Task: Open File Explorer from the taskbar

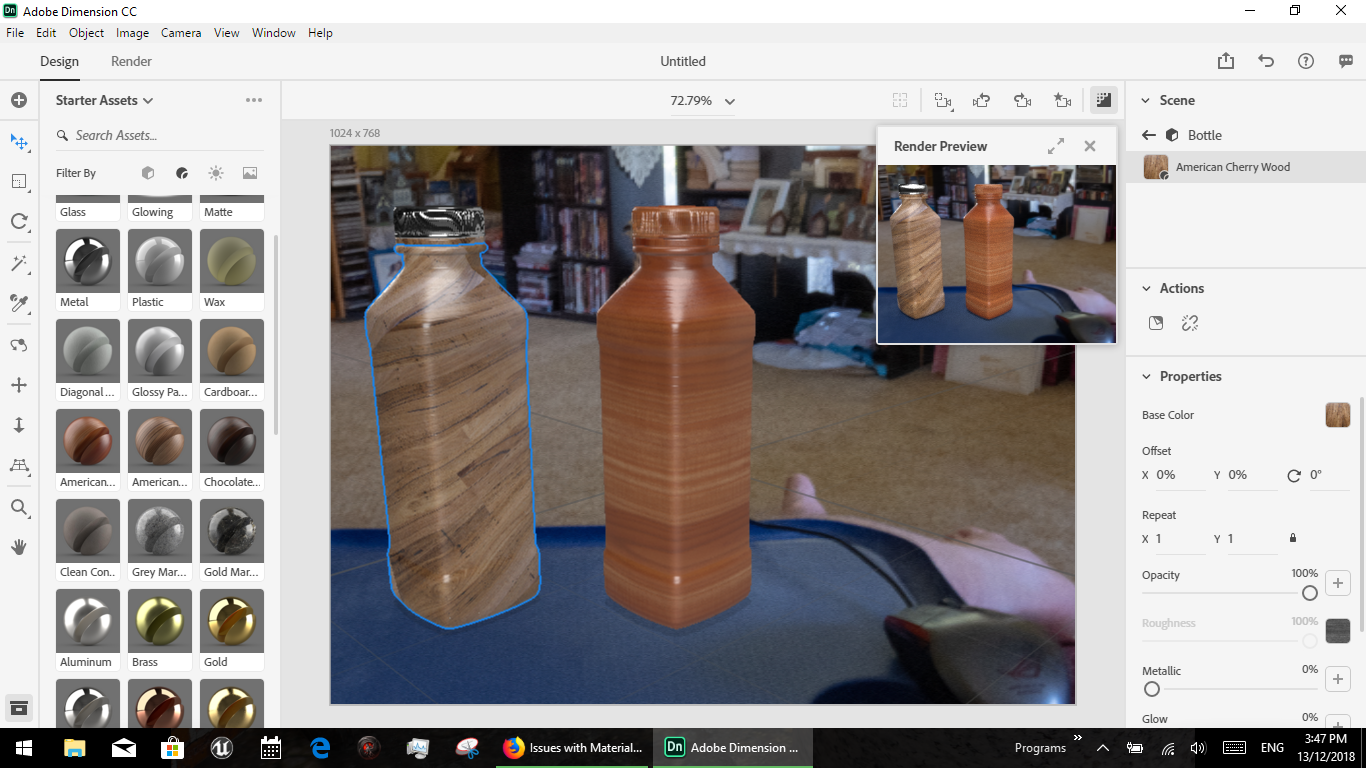Action: tap(74, 747)
